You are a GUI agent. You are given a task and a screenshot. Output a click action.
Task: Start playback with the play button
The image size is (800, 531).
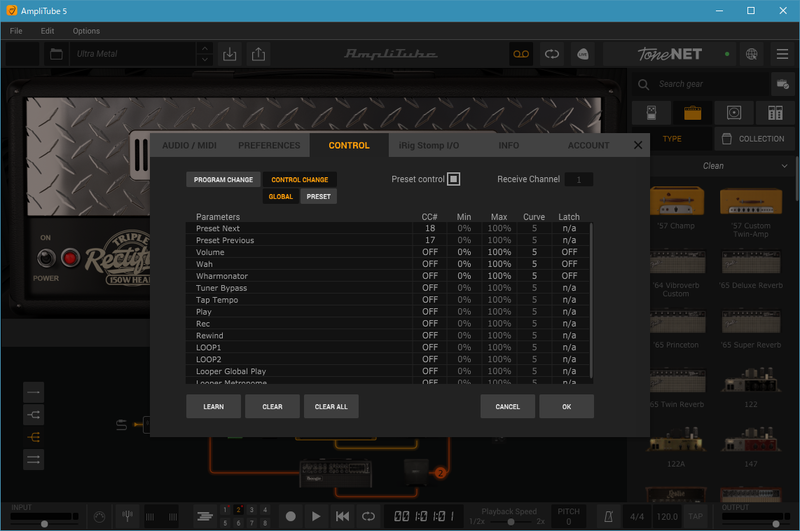[x=316, y=517]
